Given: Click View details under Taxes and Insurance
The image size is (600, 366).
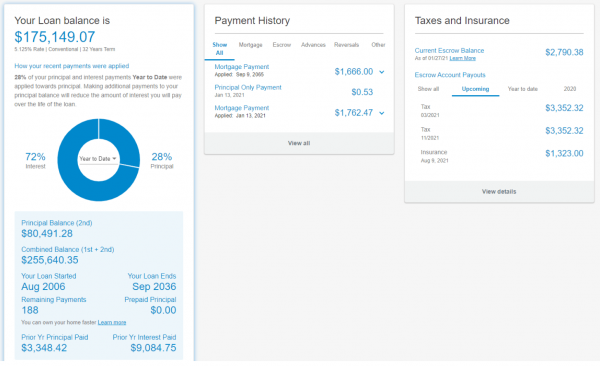Looking at the screenshot, I should point(499,191).
